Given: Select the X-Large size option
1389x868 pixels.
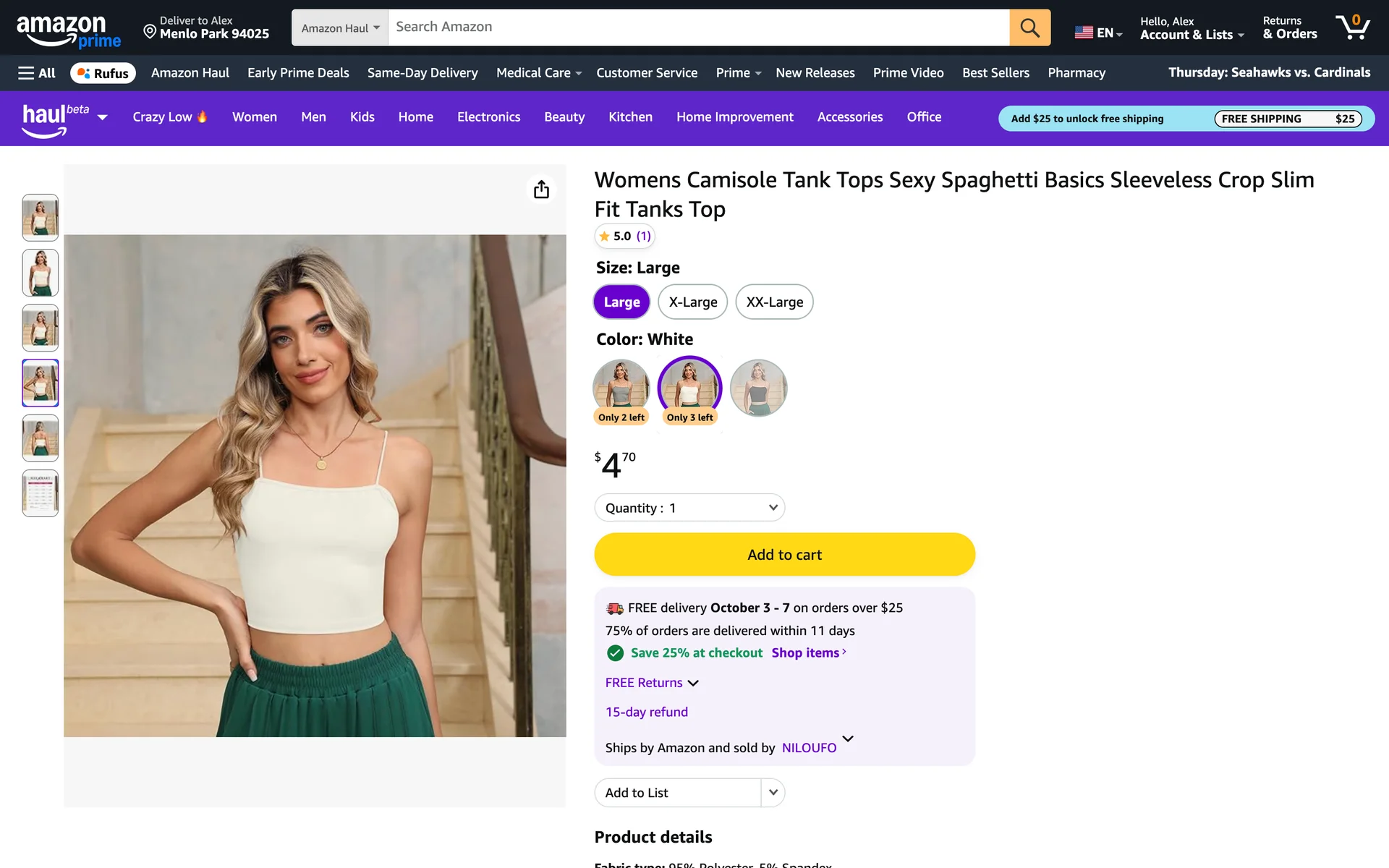Looking at the screenshot, I should click(x=692, y=302).
